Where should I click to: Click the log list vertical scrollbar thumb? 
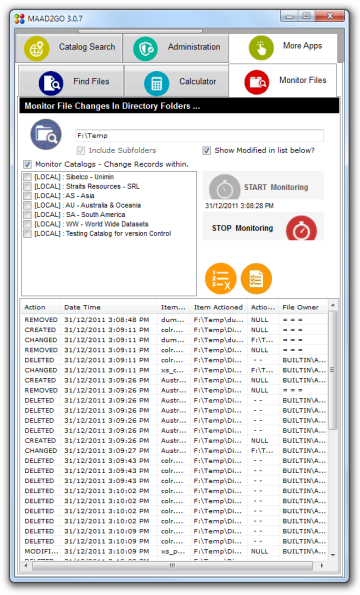[333, 370]
